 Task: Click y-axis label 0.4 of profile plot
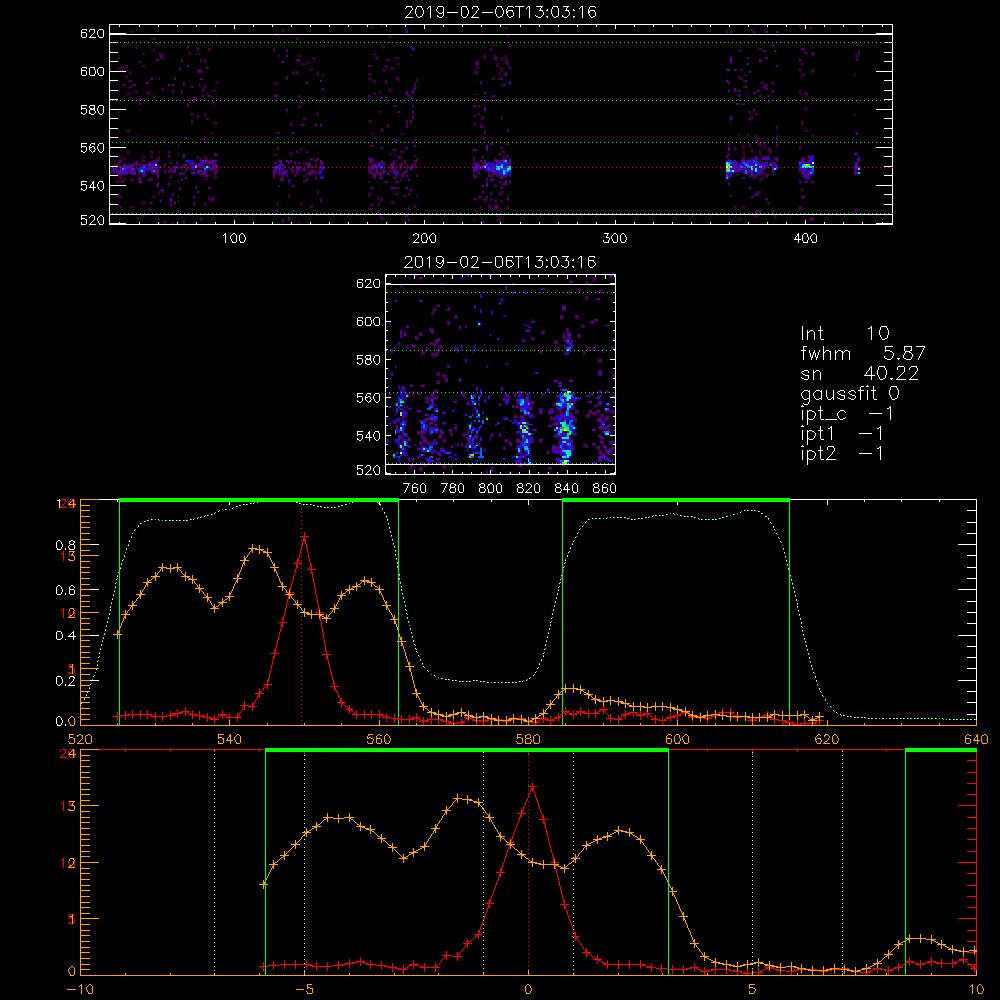click(x=66, y=636)
